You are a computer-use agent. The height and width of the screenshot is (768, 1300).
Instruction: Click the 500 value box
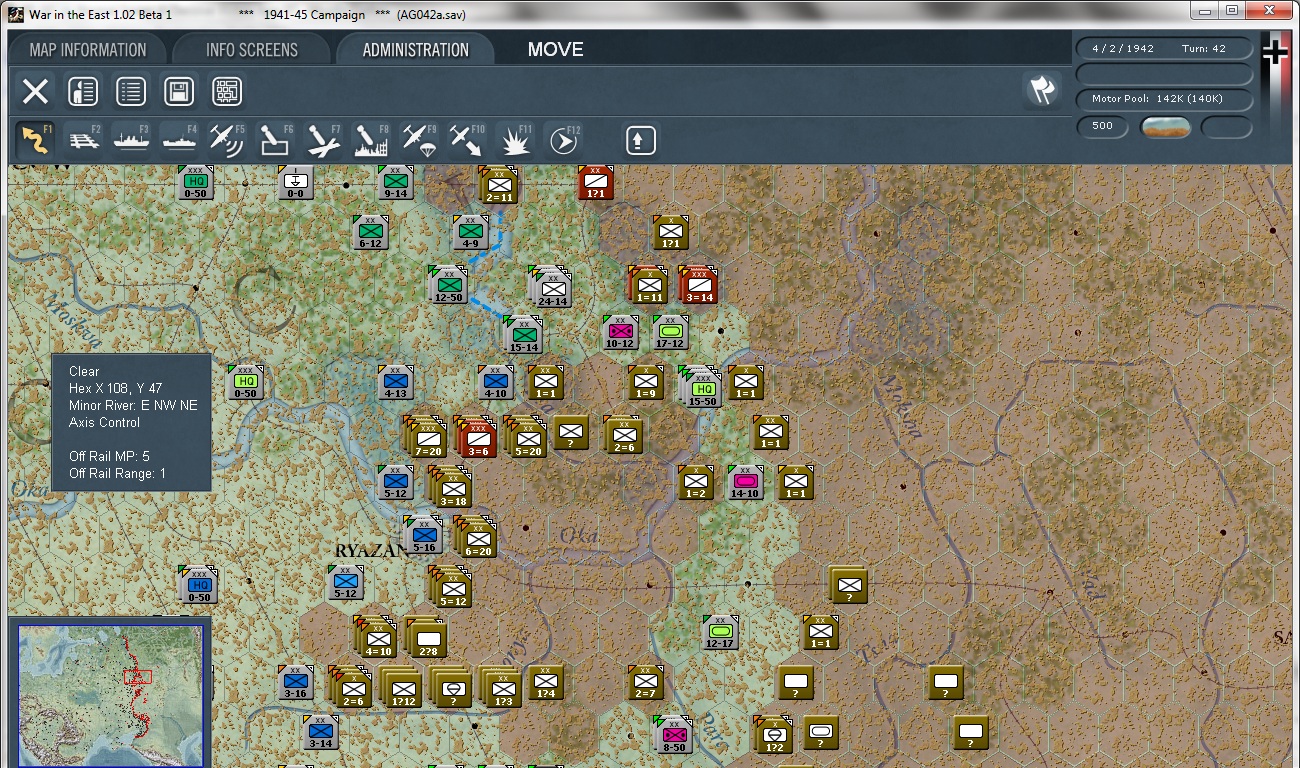click(x=1103, y=126)
